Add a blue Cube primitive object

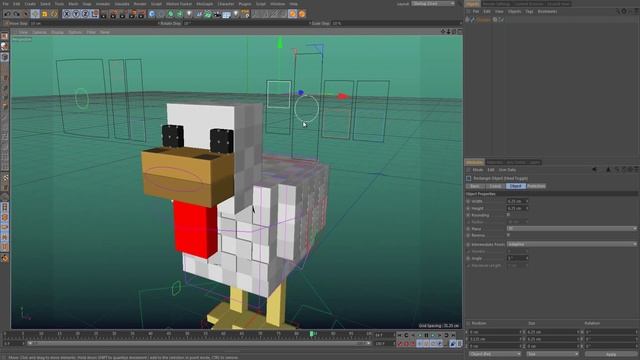click(152, 14)
